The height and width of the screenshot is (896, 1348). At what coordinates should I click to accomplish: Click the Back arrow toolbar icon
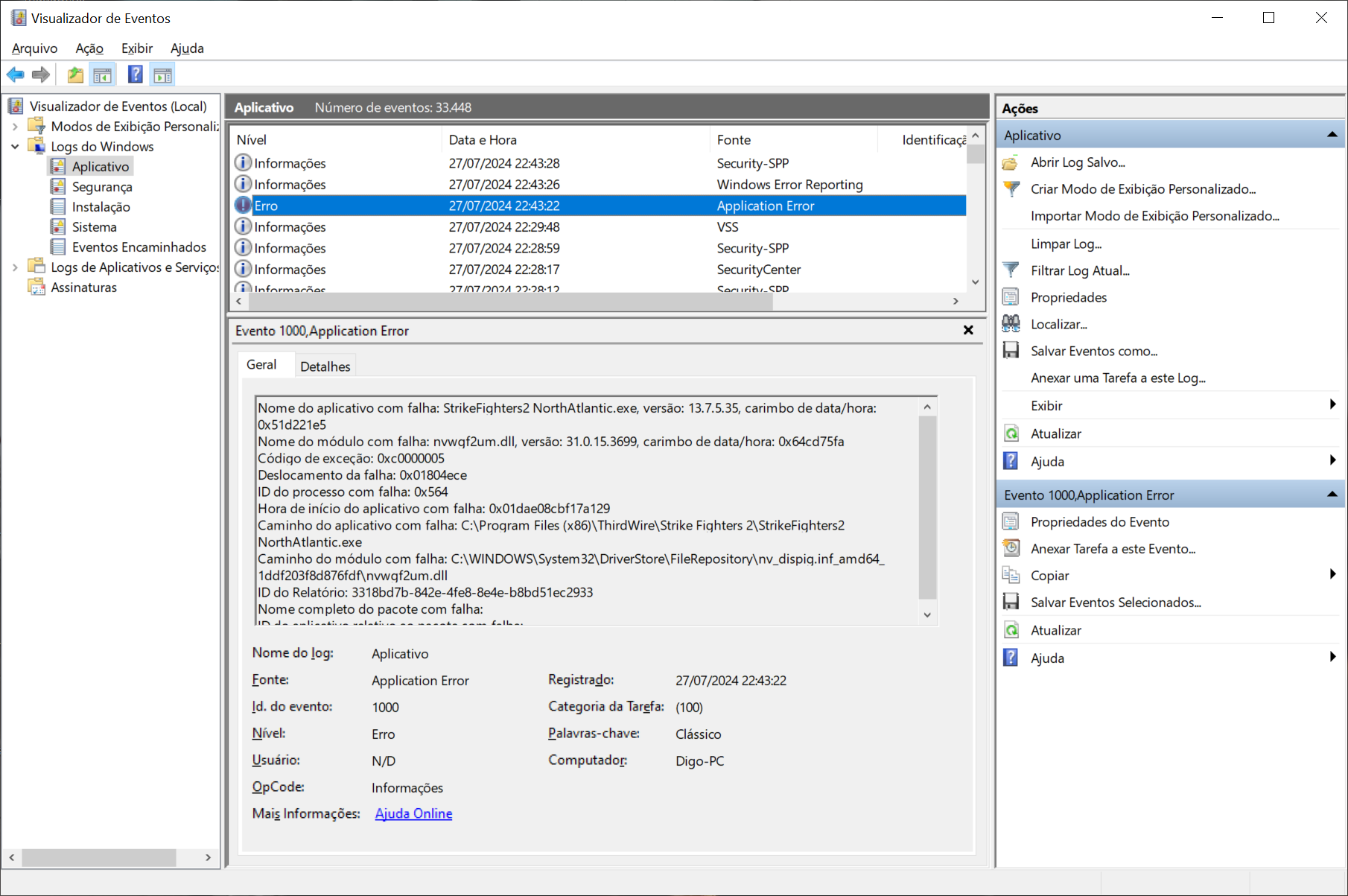(16, 74)
